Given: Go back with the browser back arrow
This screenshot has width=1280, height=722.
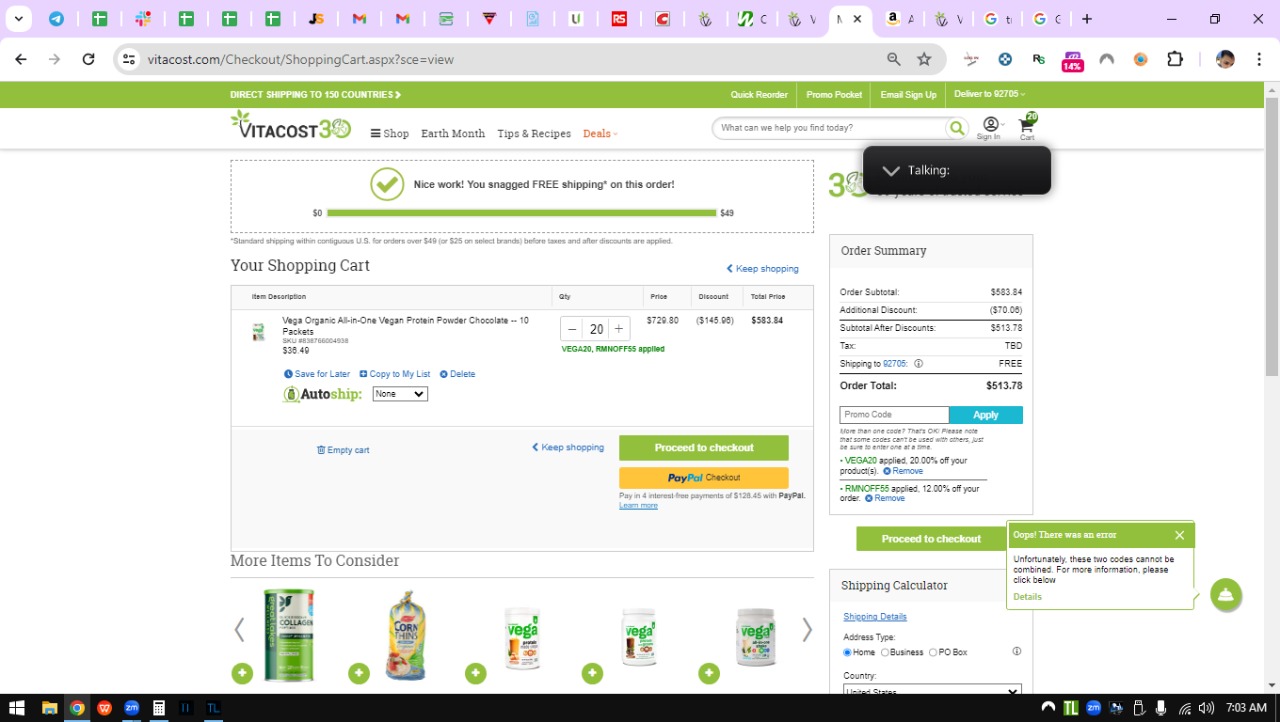Looking at the screenshot, I should tap(21, 59).
